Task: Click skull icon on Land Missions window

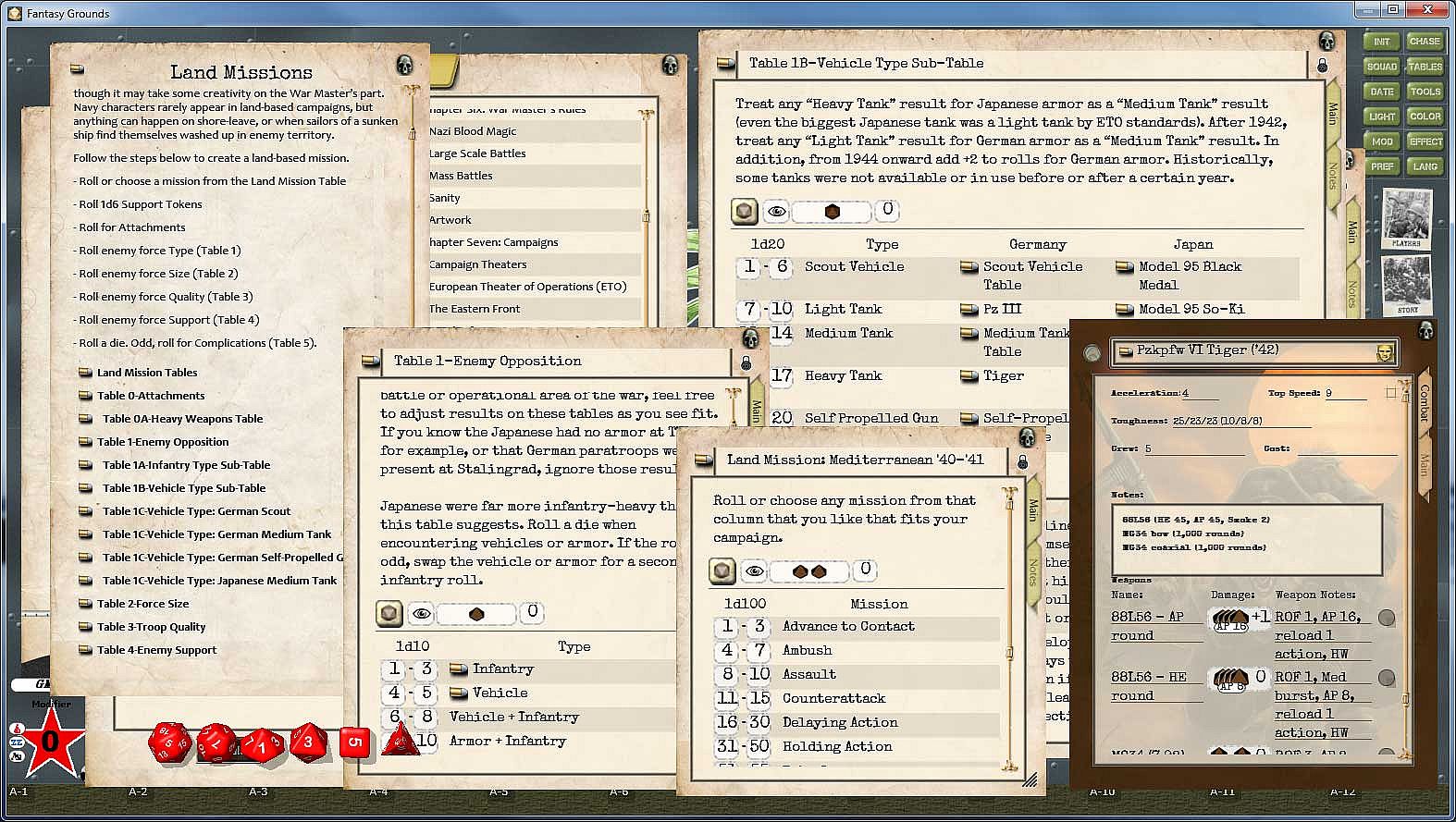Action: point(404,65)
